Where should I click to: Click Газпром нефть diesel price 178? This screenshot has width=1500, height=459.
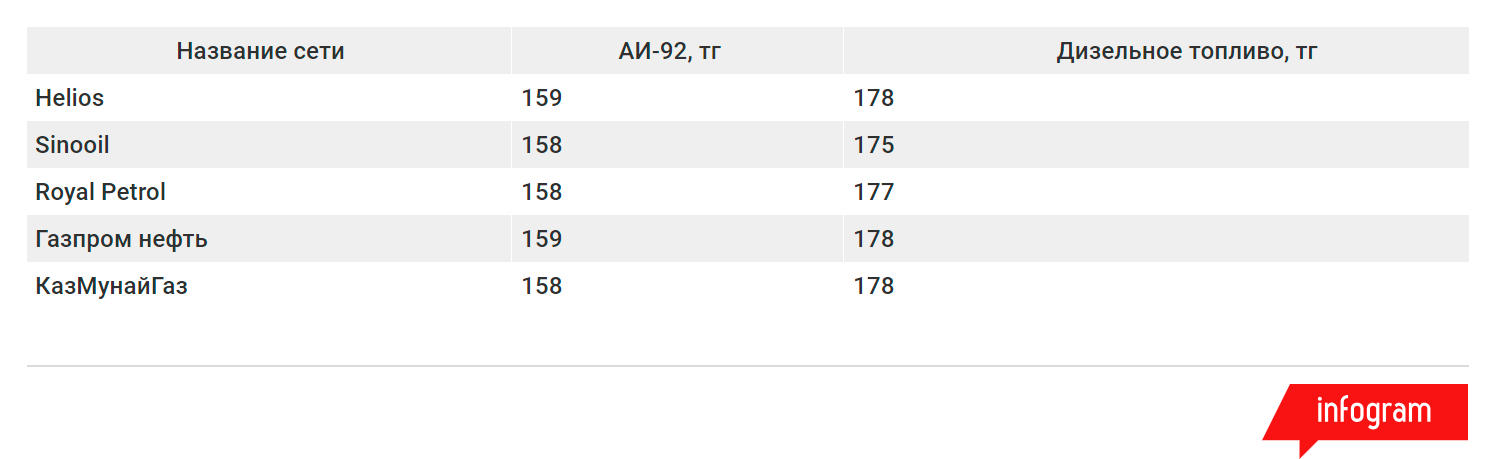pos(874,239)
